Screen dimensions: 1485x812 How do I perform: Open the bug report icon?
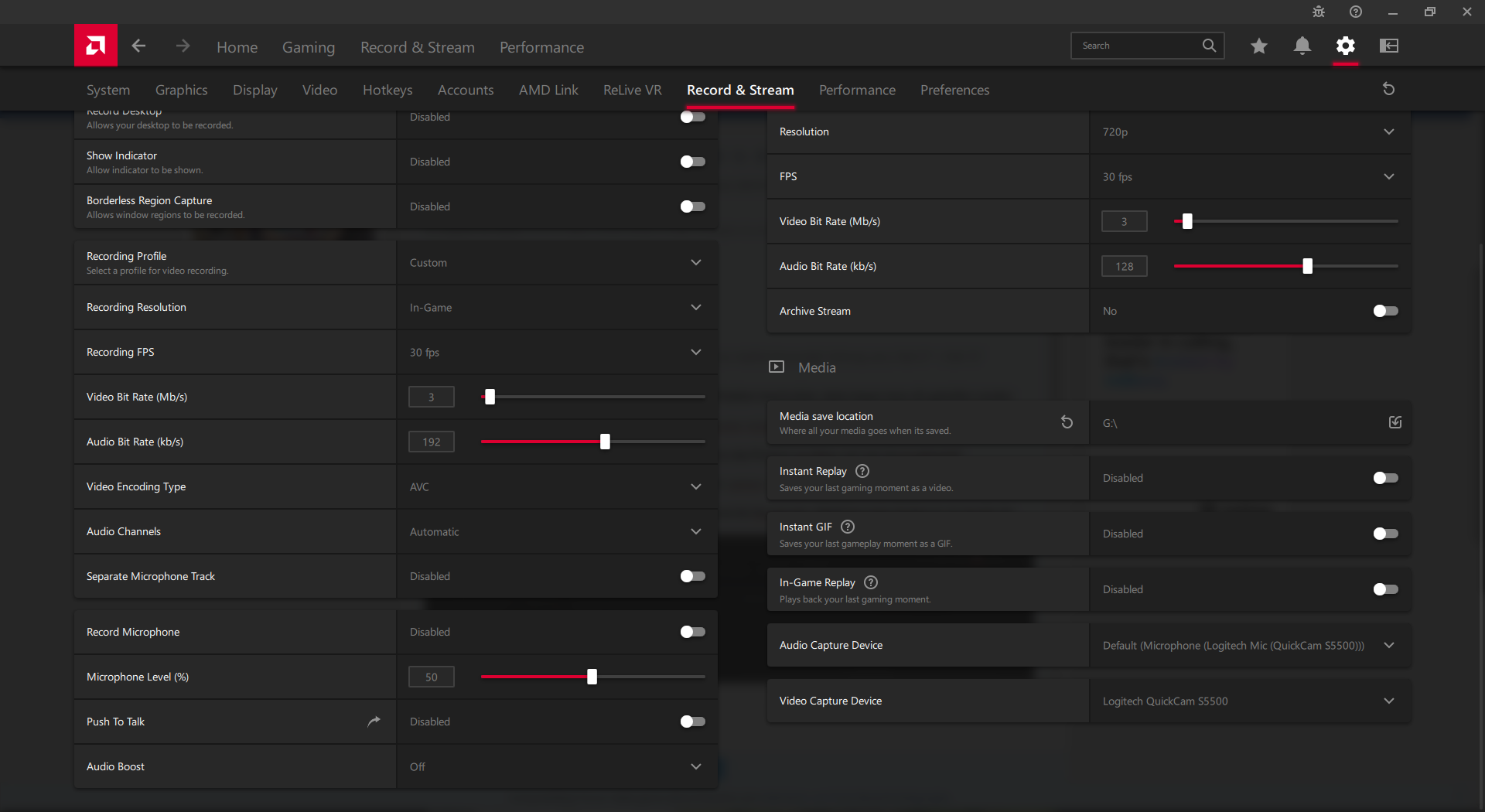(1319, 12)
